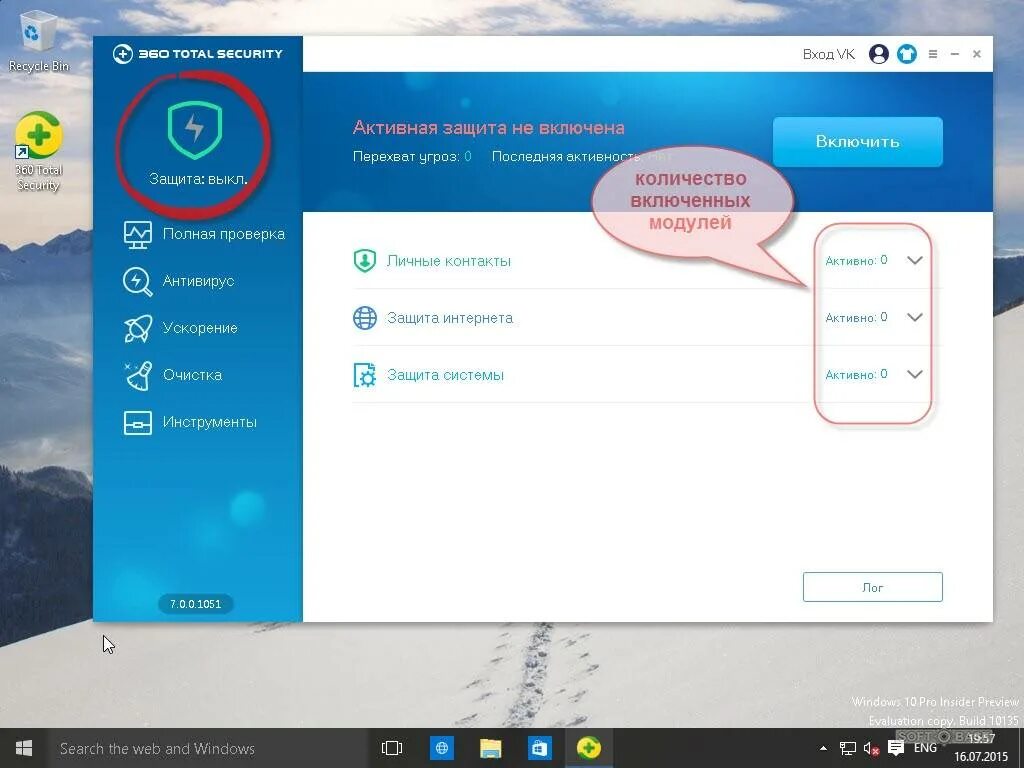Screen dimensions: 1024x768
Task: Click the Защита системы label
Action: pyautogui.click(x=445, y=375)
